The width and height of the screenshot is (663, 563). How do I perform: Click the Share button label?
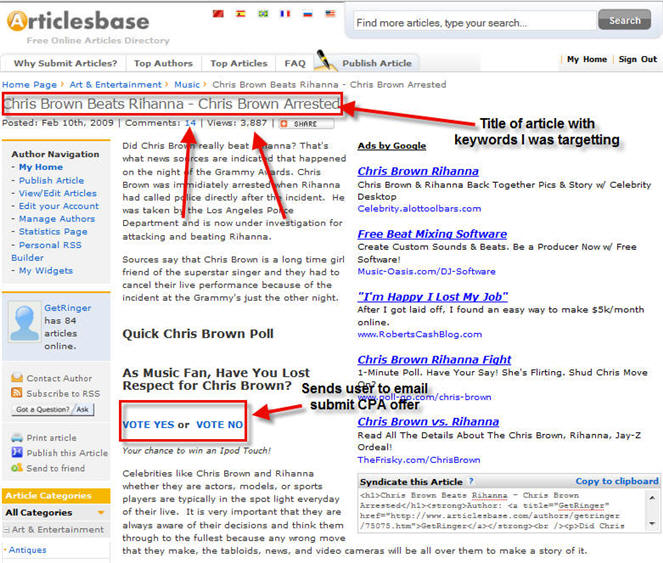305,124
